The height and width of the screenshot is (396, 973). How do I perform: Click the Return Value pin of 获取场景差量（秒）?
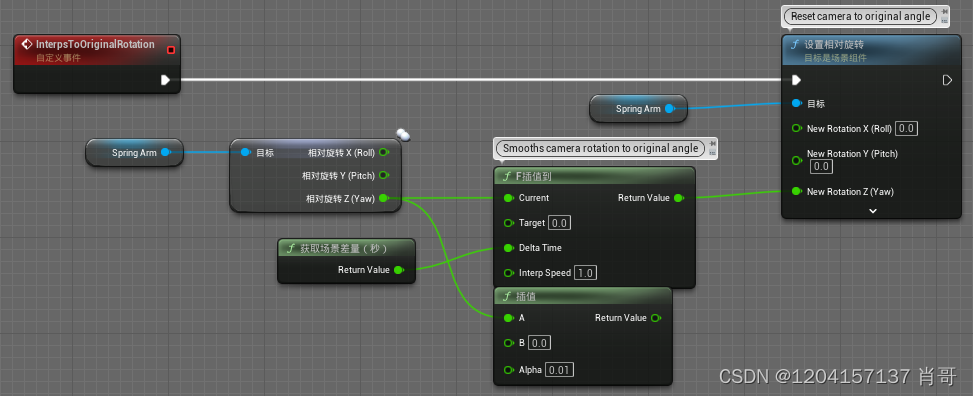point(398,270)
